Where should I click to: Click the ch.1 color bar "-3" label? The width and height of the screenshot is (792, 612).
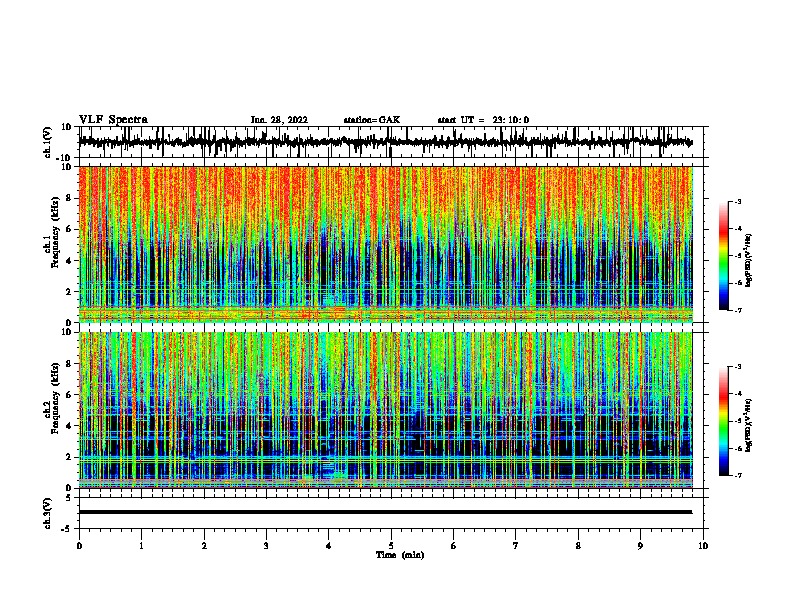(737, 202)
